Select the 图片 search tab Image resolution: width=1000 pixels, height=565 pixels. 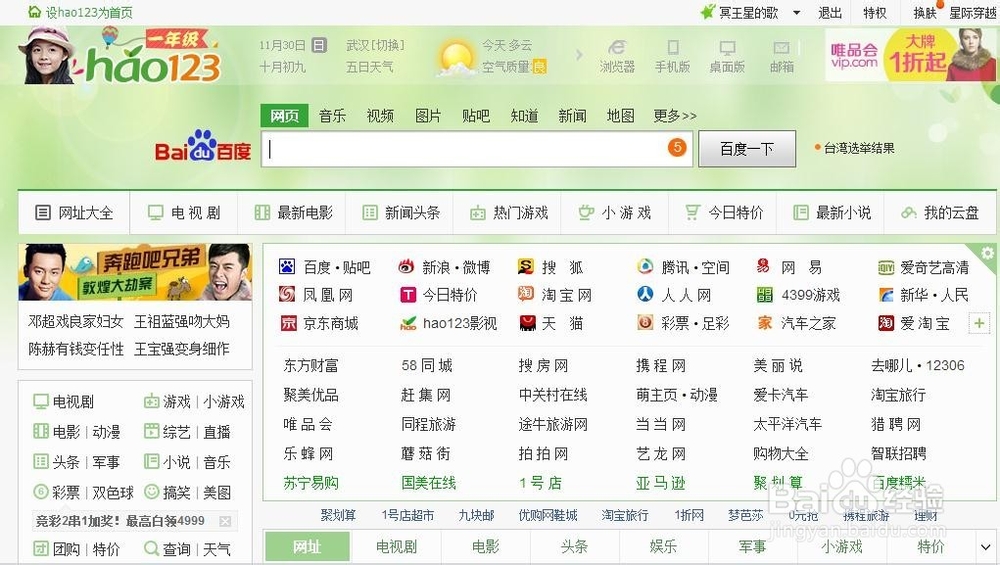[428, 115]
